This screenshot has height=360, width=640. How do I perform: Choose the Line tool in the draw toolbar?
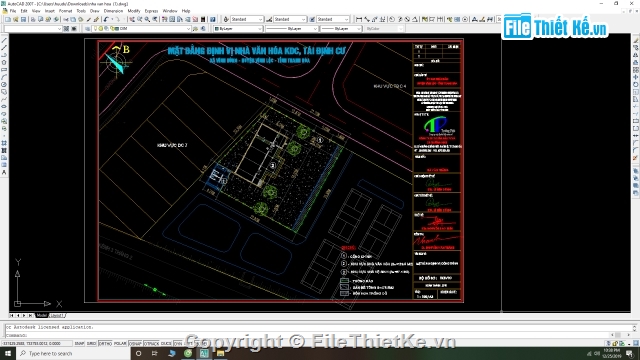click(4, 41)
